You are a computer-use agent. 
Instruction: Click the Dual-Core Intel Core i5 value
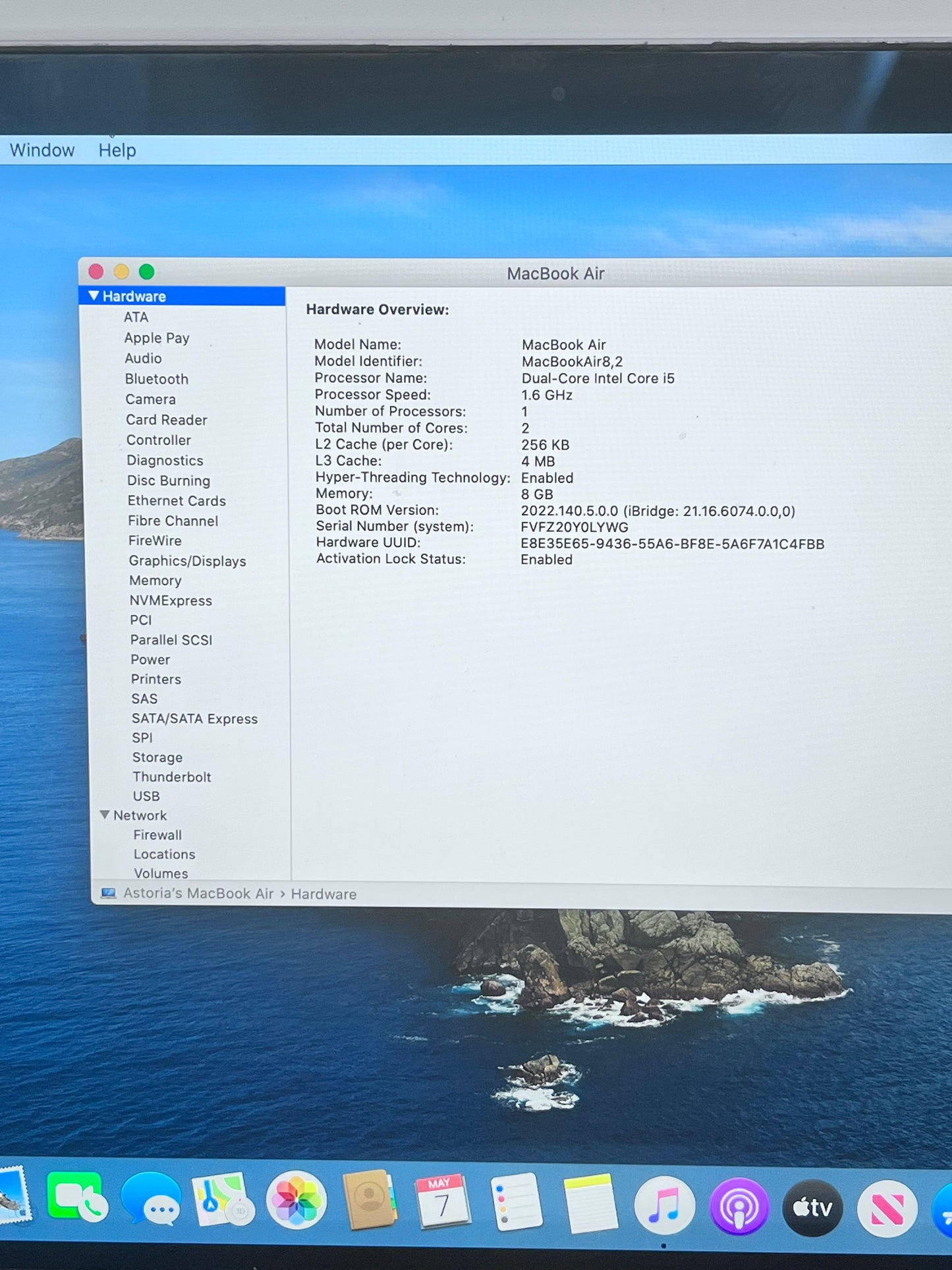point(598,378)
